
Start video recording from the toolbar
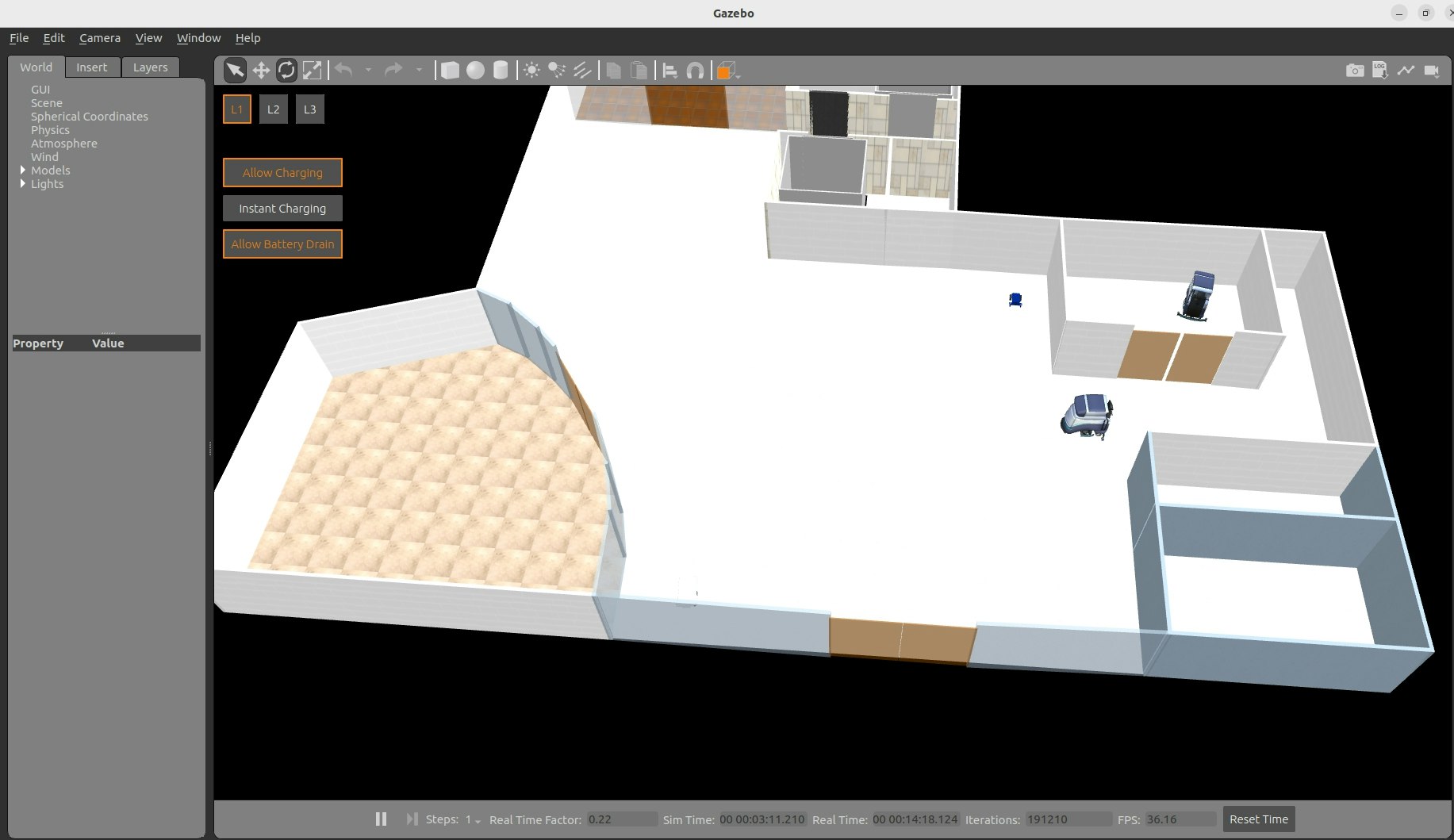[1433, 70]
